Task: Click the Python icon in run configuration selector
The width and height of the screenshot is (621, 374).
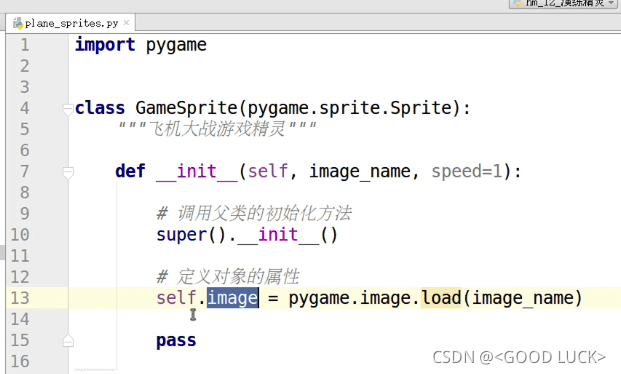Action: 518,3
